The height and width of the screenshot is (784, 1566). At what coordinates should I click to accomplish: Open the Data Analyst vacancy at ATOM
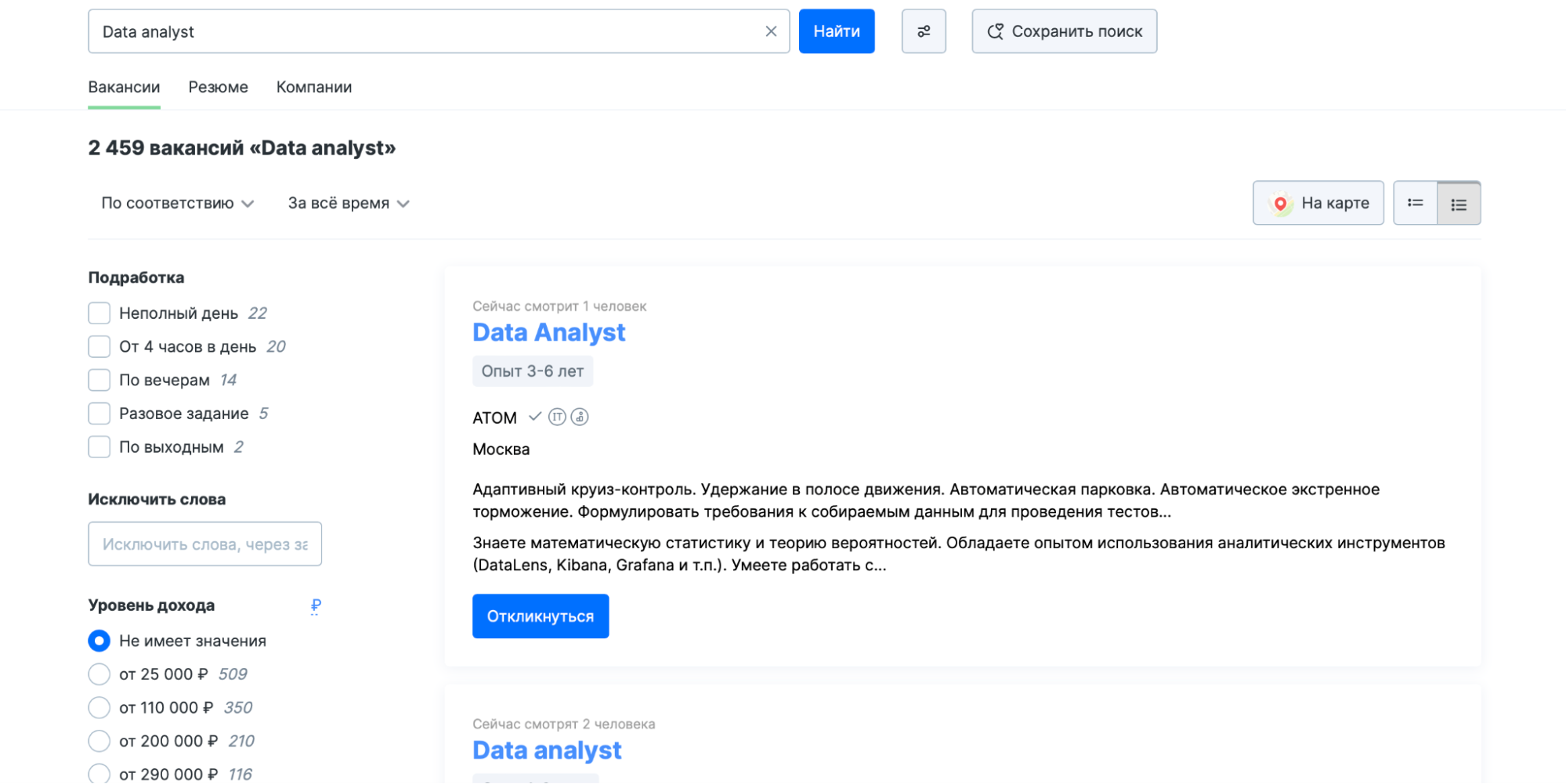pyautogui.click(x=548, y=333)
